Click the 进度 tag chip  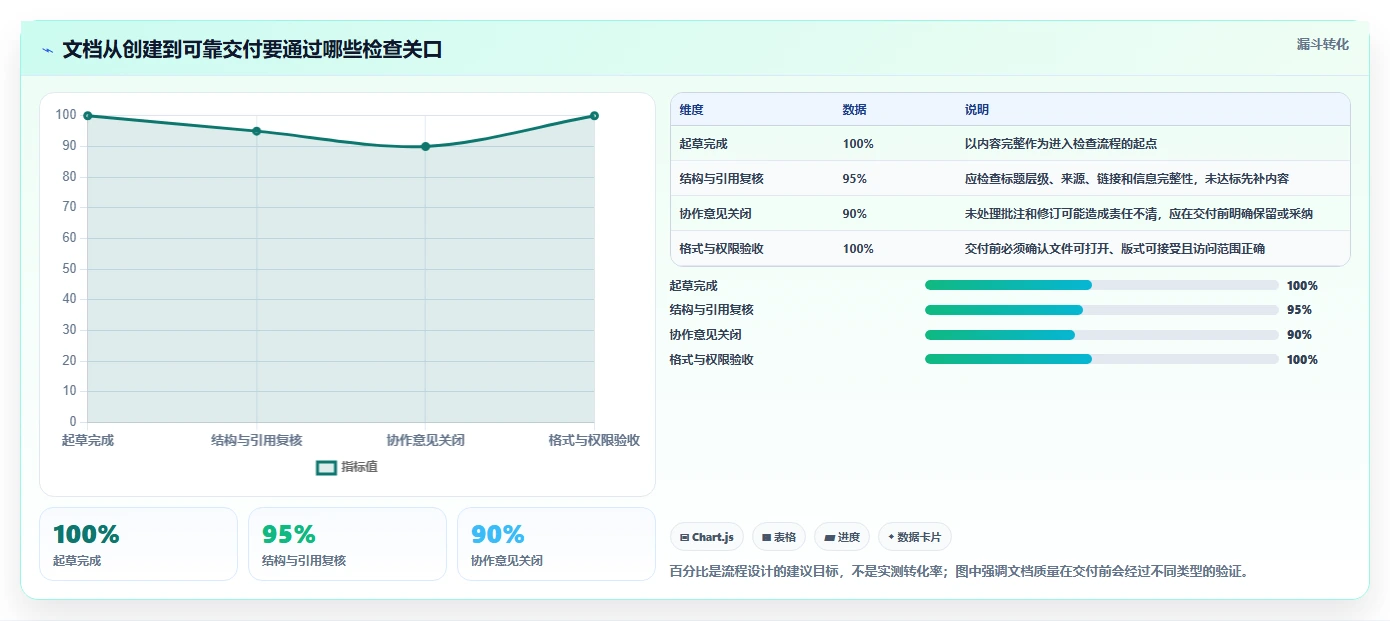tap(842, 537)
